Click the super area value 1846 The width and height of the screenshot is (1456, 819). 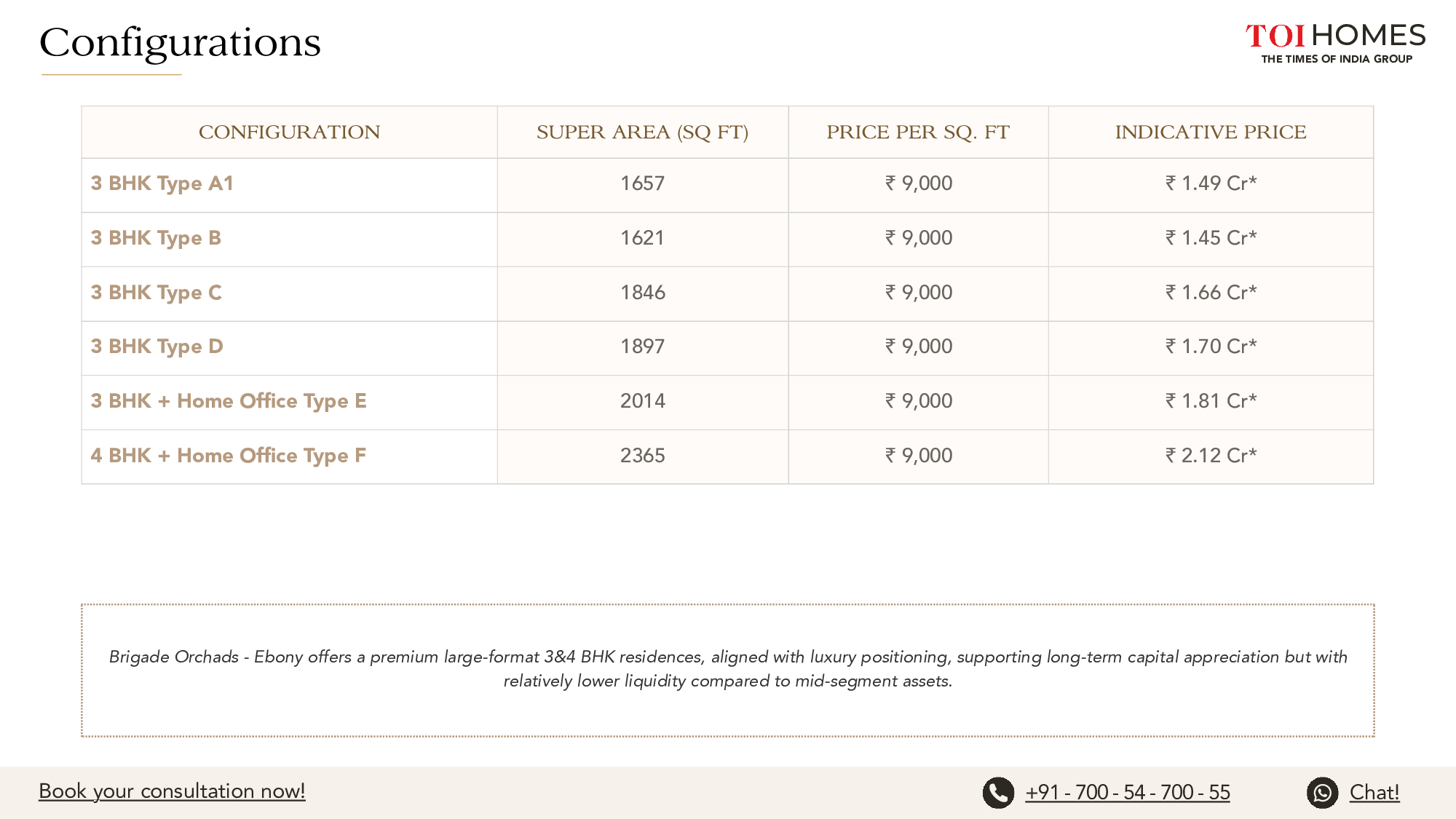(643, 293)
